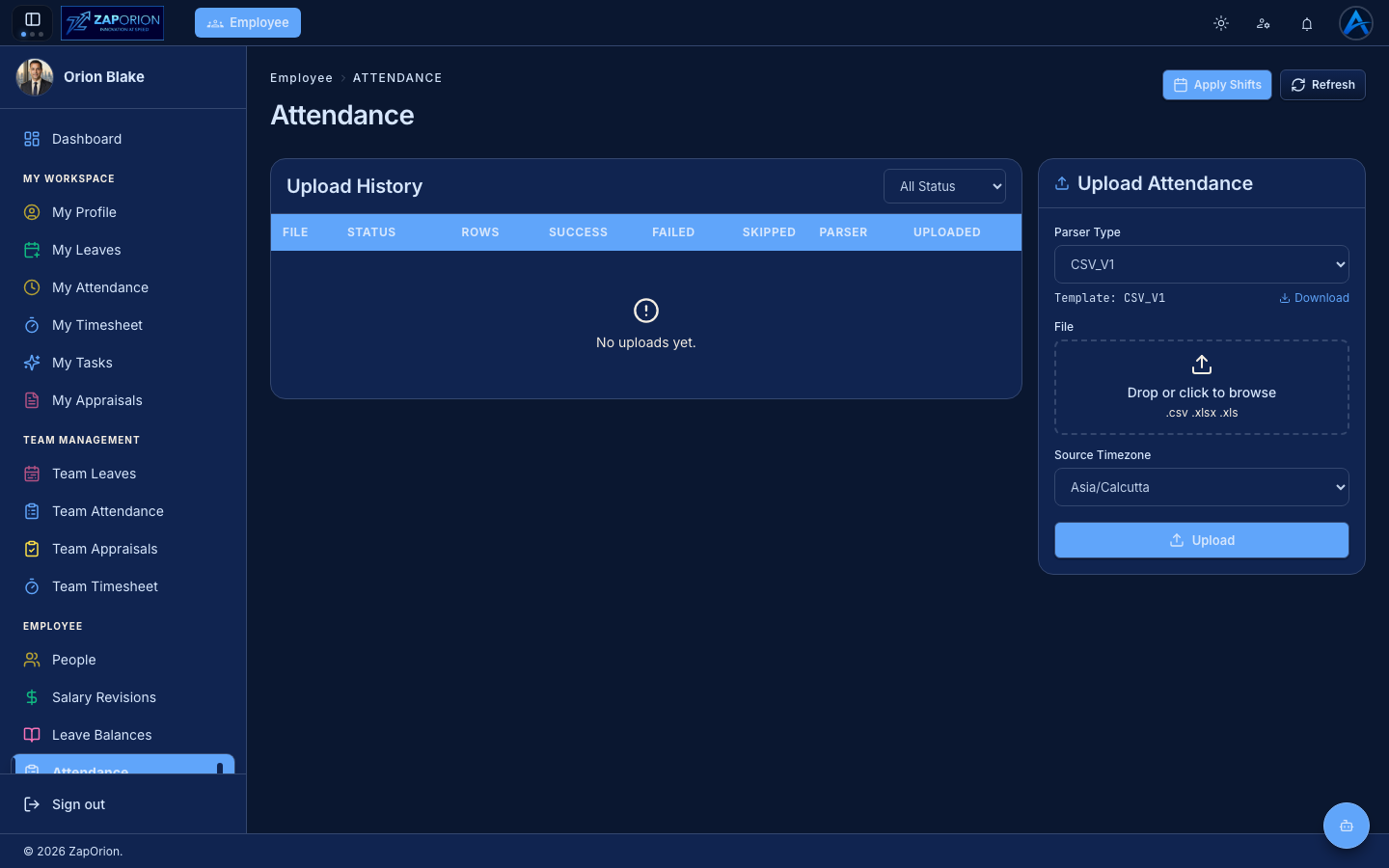The width and height of the screenshot is (1389, 868).
Task: Open the chatbot assistant floating button
Action: (x=1347, y=826)
